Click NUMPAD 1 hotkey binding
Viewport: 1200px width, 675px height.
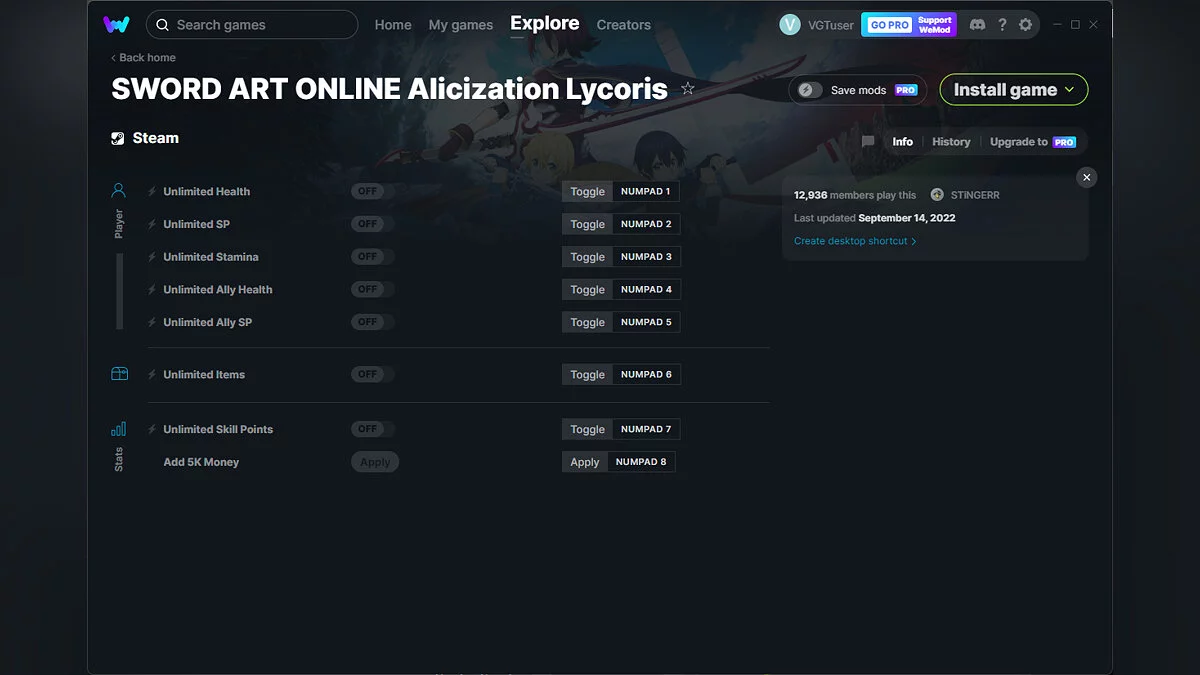click(646, 191)
